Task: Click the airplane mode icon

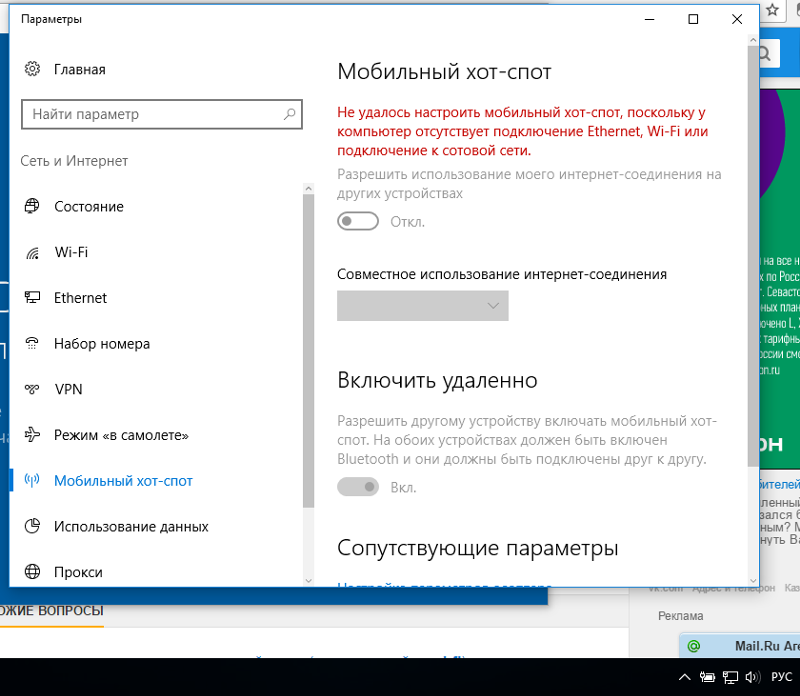Action: [32, 435]
